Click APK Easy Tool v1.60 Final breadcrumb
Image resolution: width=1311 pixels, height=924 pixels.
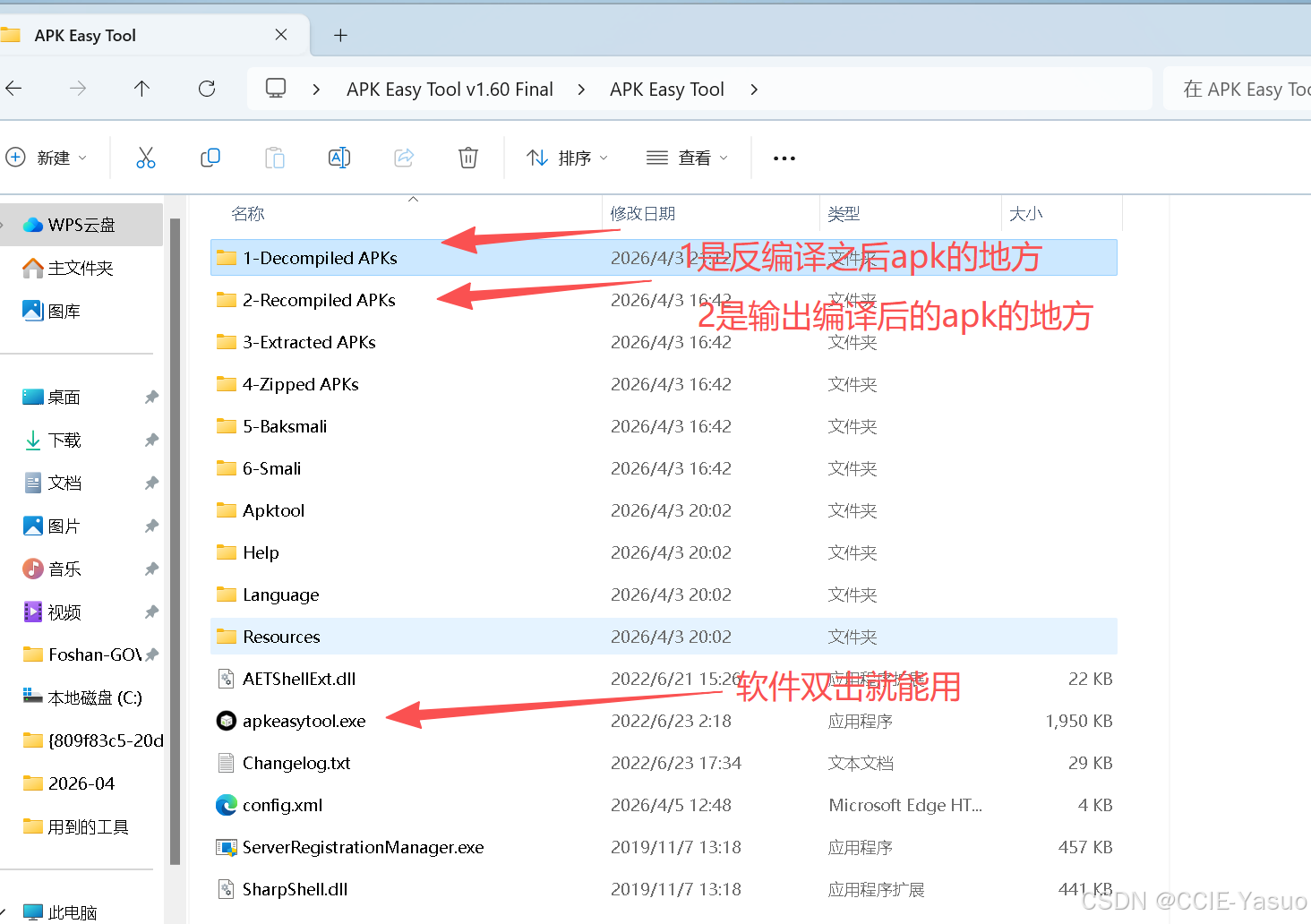450,89
